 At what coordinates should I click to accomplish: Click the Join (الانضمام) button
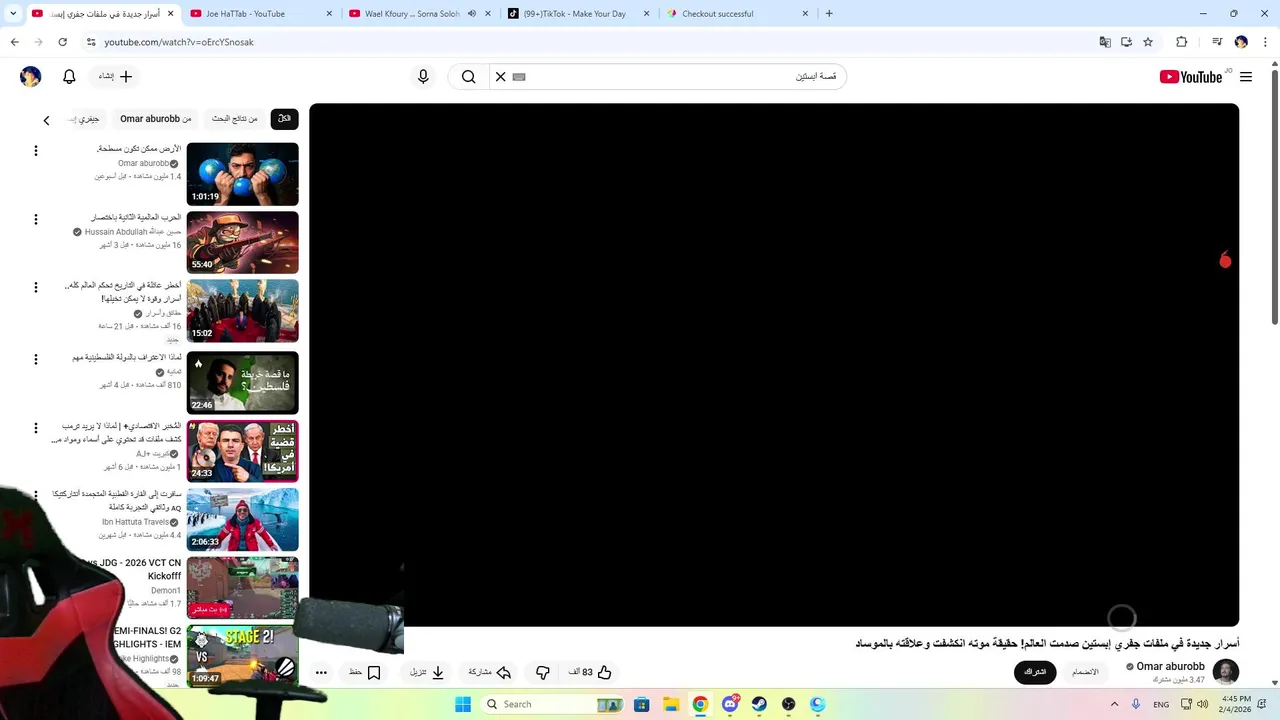1085,672
